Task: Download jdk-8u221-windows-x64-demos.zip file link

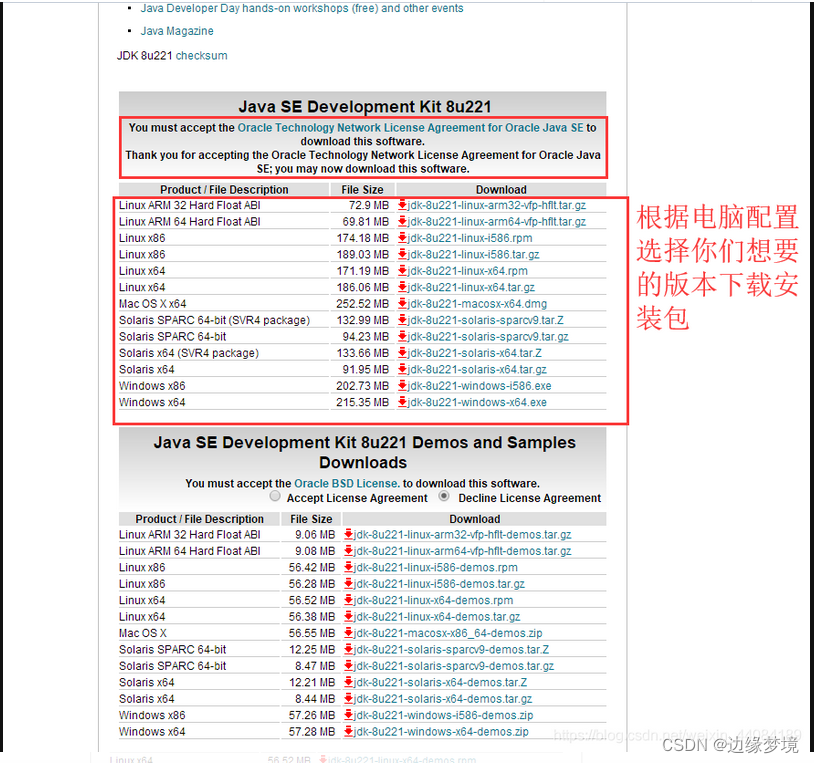Action: [x=441, y=732]
